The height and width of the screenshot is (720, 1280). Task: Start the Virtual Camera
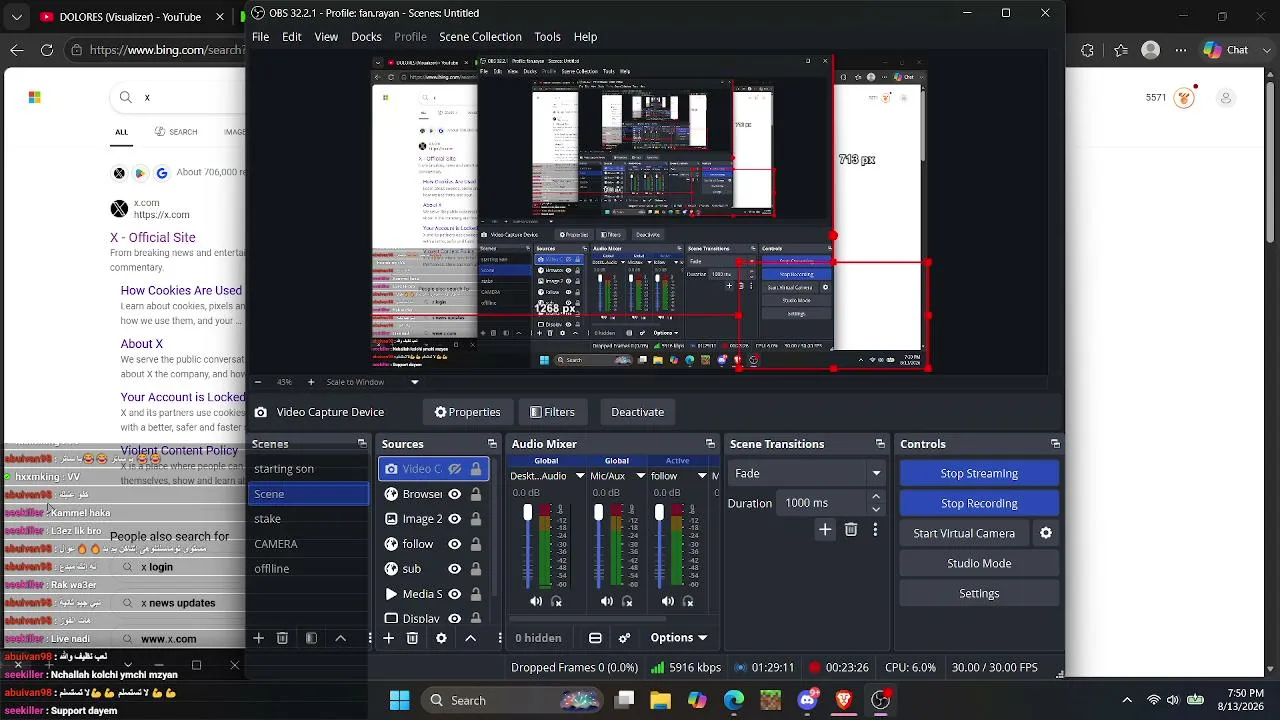964,533
